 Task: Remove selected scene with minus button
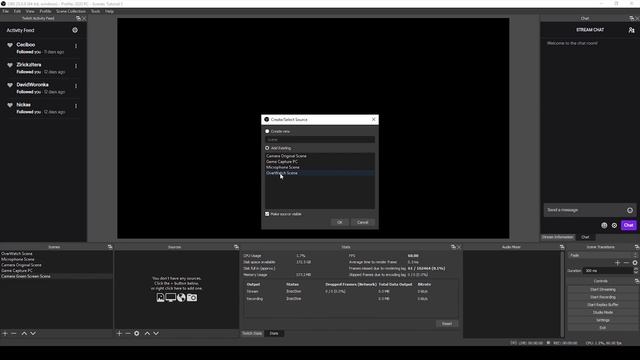coord(13,333)
